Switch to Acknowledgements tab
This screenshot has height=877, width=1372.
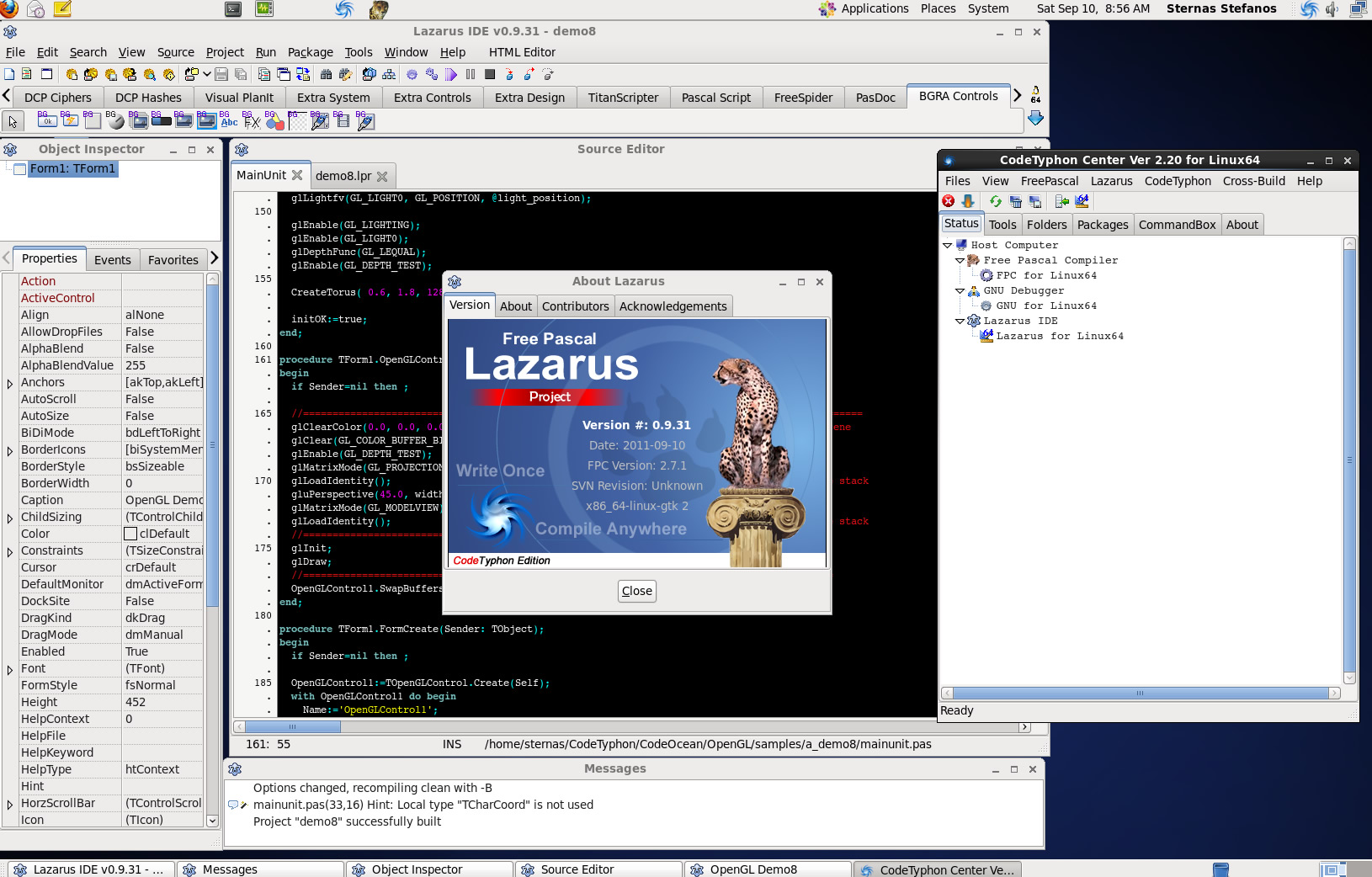coord(673,306)
